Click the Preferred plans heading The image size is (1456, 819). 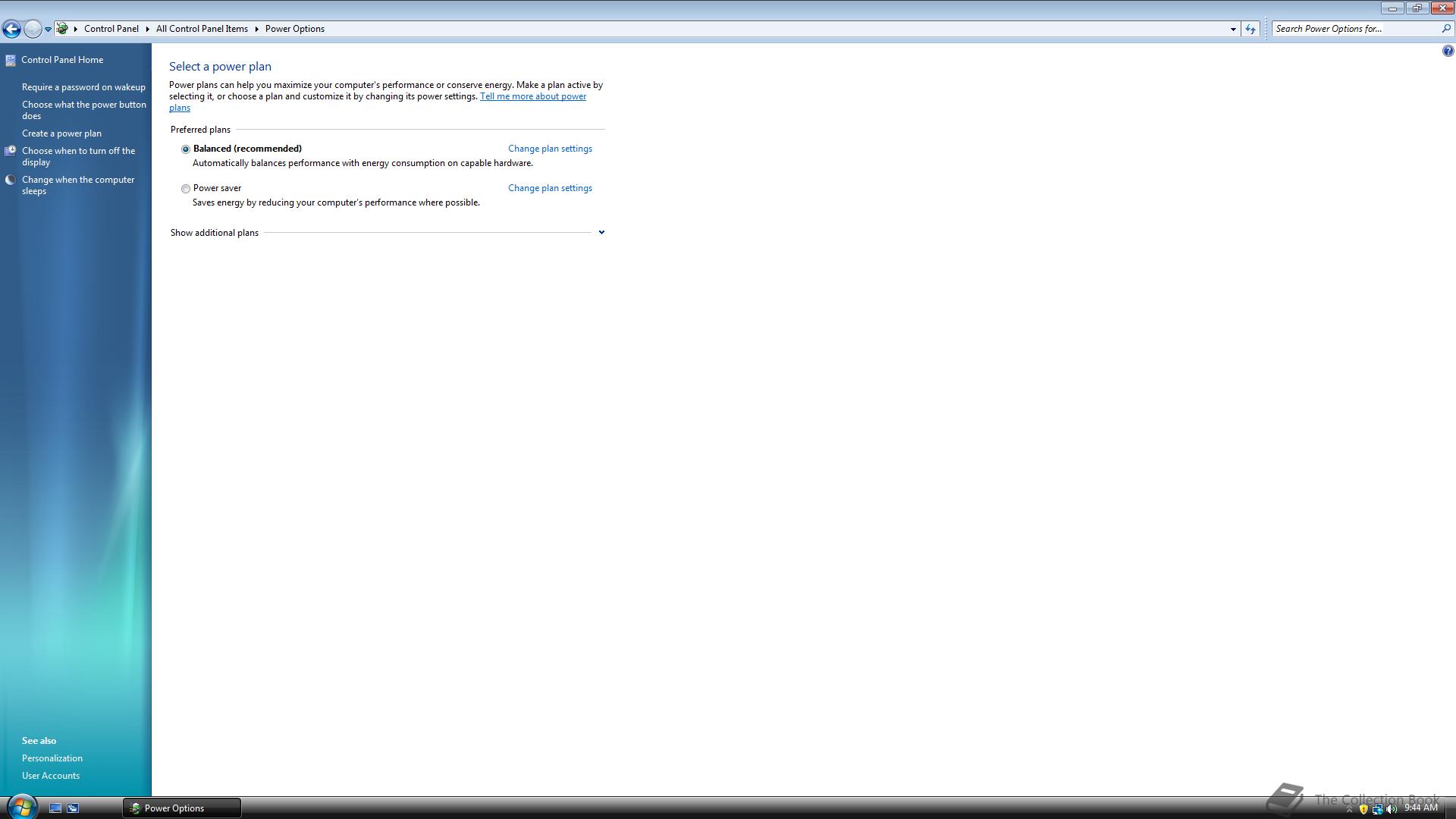[200, 130]
